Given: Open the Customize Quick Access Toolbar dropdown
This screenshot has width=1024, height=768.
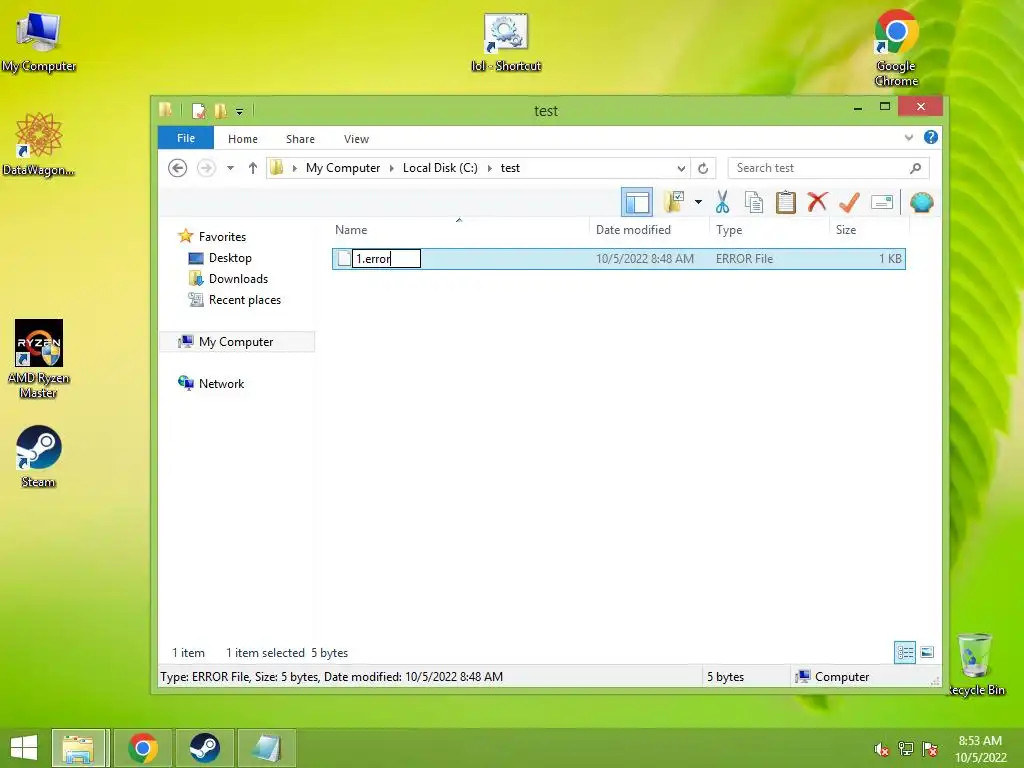Looking at the screenshot, I should point(240,112).
